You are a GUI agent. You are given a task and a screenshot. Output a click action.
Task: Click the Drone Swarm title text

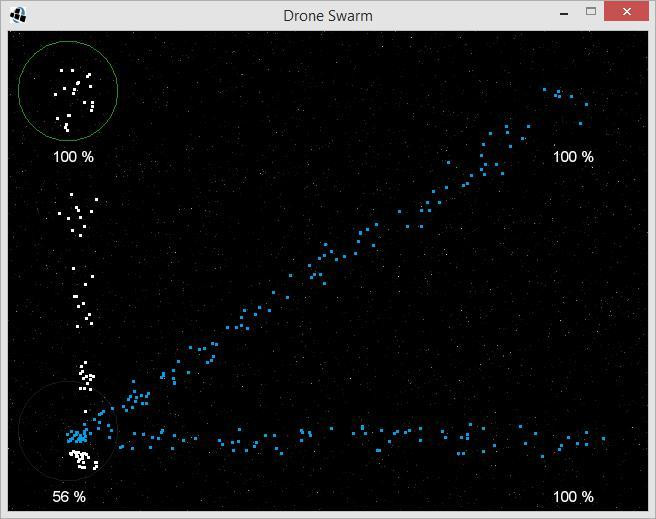point(328,16)
